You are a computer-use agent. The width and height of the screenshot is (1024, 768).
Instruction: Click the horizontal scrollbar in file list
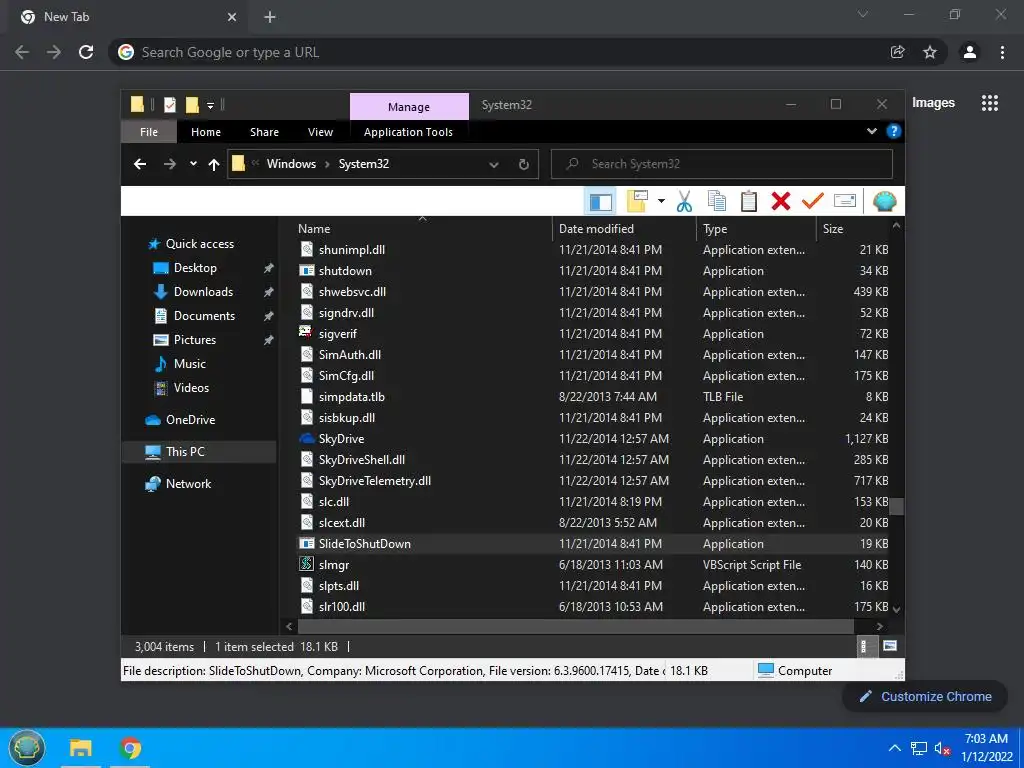click(575, 626)
